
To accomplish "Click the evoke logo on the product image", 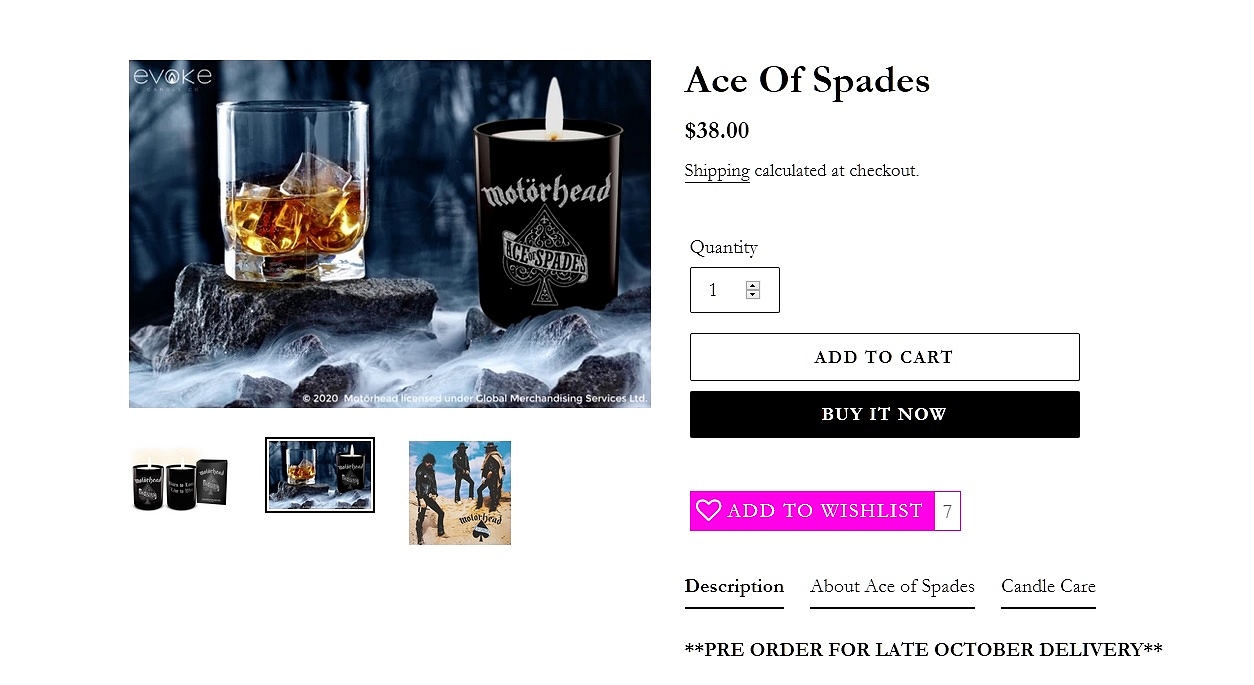I will (x=172, y=77).
